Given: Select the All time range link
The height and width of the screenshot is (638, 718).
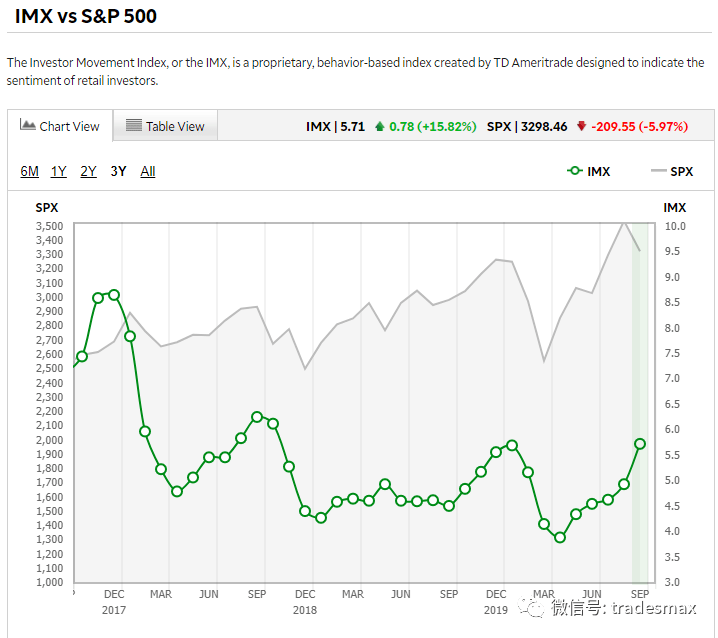Looking at the screenshot, I should coord(147,171).
